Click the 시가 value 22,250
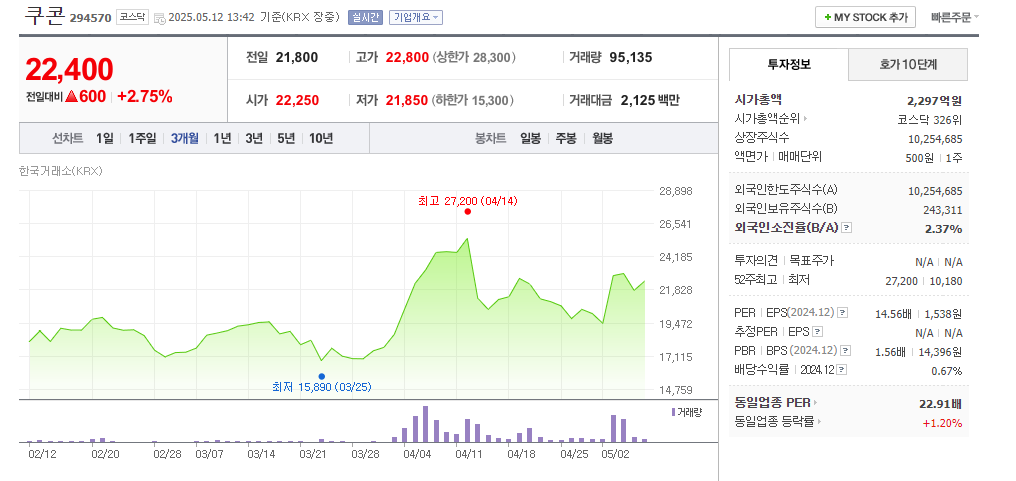Image resolution: width=1016 pixels, height=481 pixels. pos(297,100)
